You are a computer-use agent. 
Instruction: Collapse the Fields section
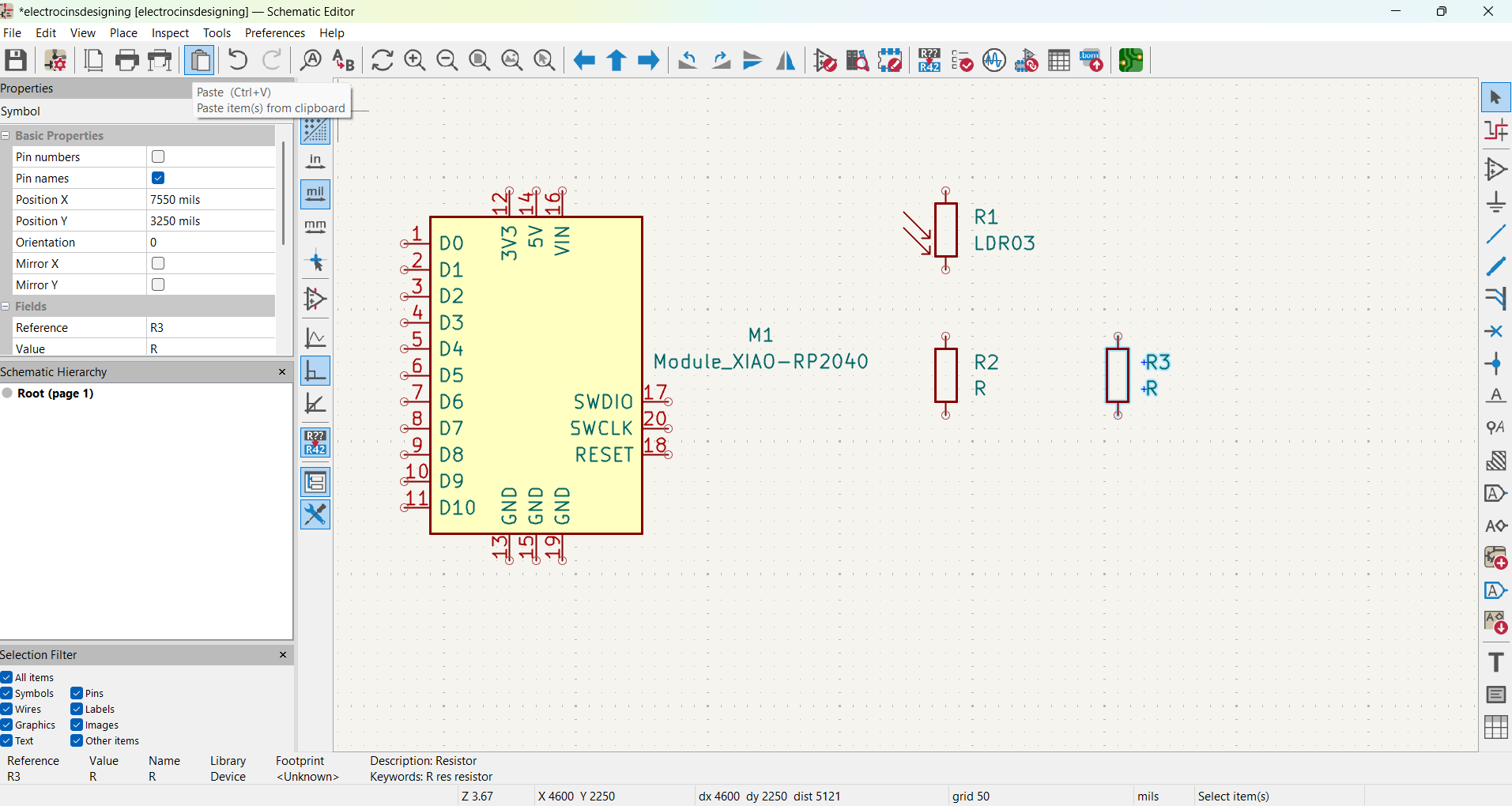(6, 307)
